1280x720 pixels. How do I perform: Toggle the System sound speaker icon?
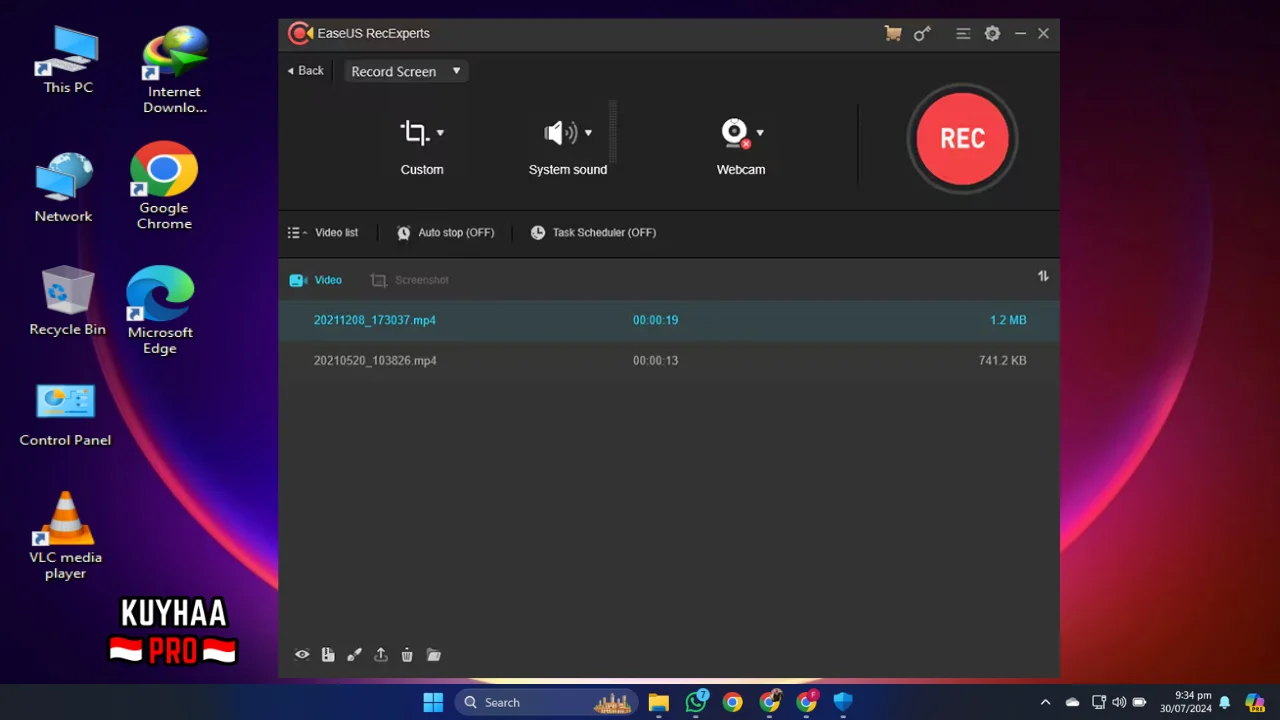coord(560,133)
